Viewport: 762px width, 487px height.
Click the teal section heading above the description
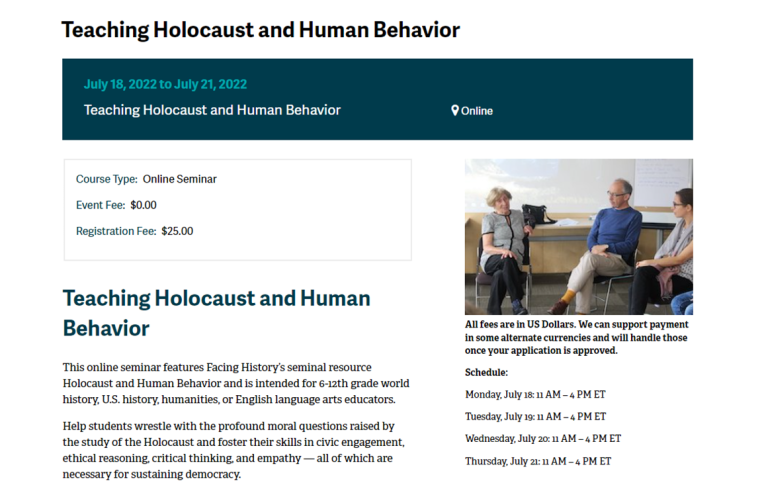[216, 312]
